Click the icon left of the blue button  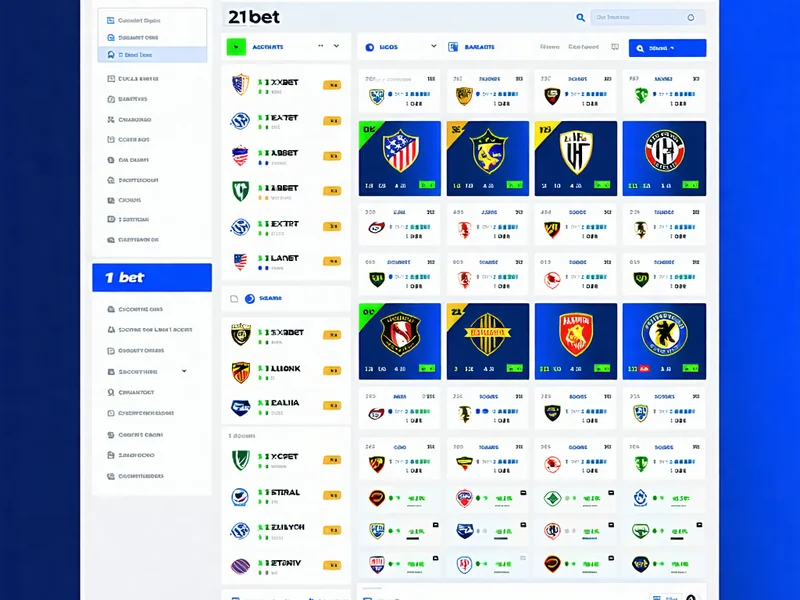tap(615, 47)
